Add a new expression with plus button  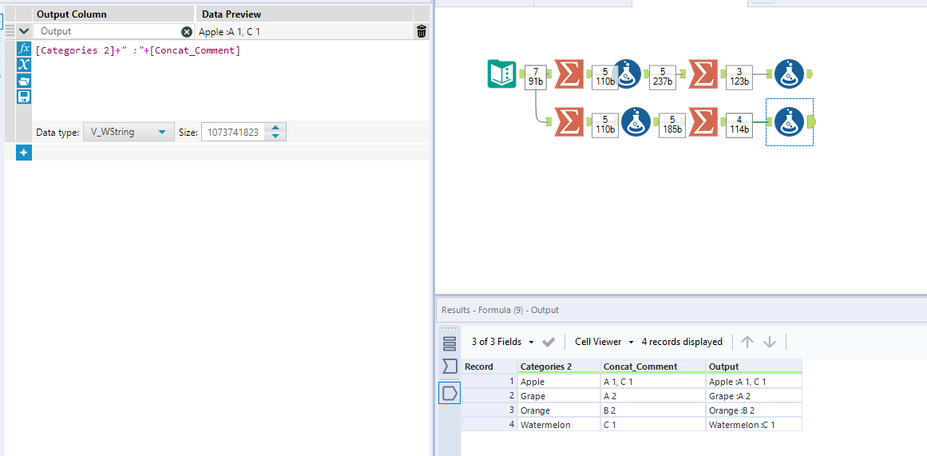click(24, 153)
